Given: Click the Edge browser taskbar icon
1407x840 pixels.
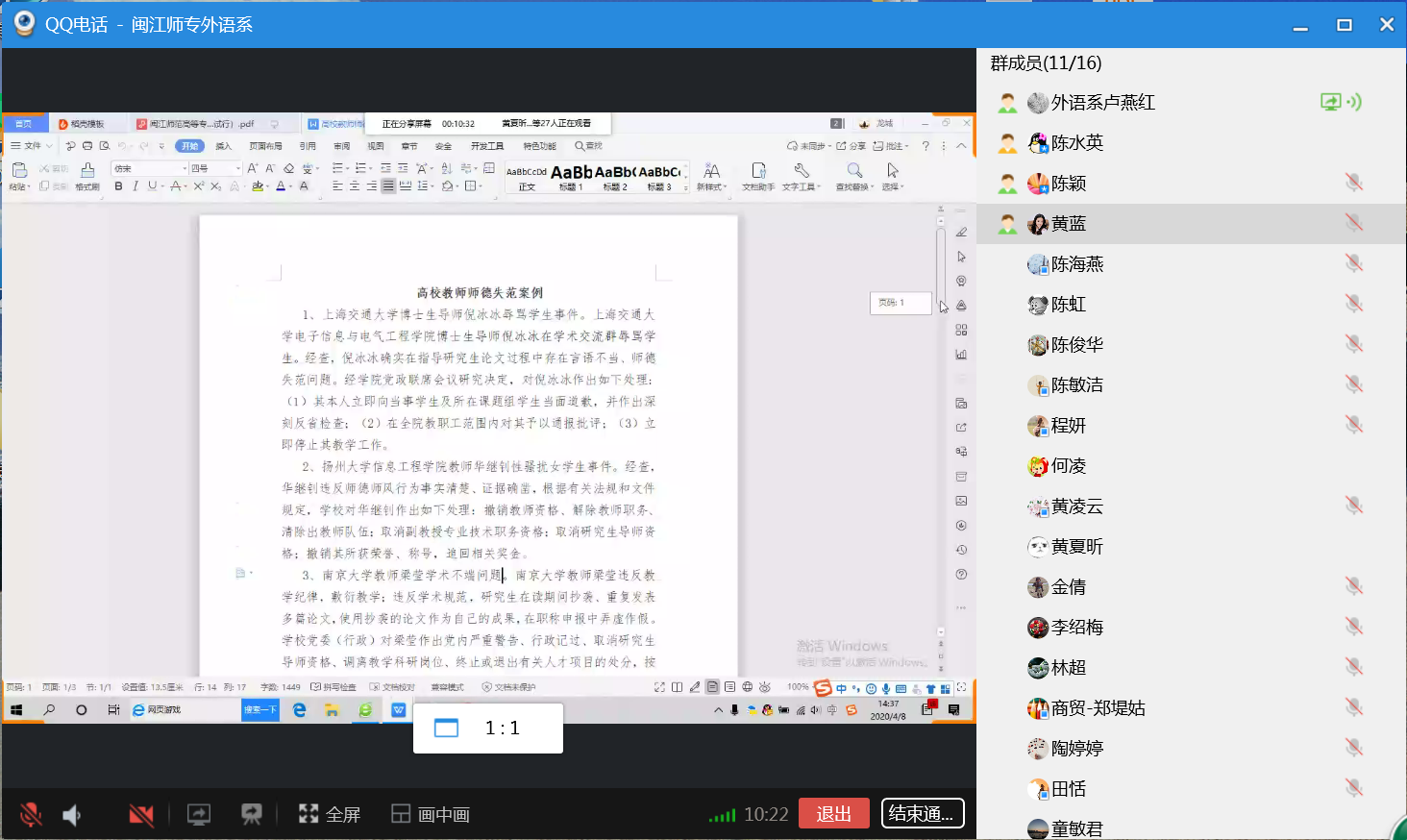Looking at the screenshot, I should tap(299, 710).
